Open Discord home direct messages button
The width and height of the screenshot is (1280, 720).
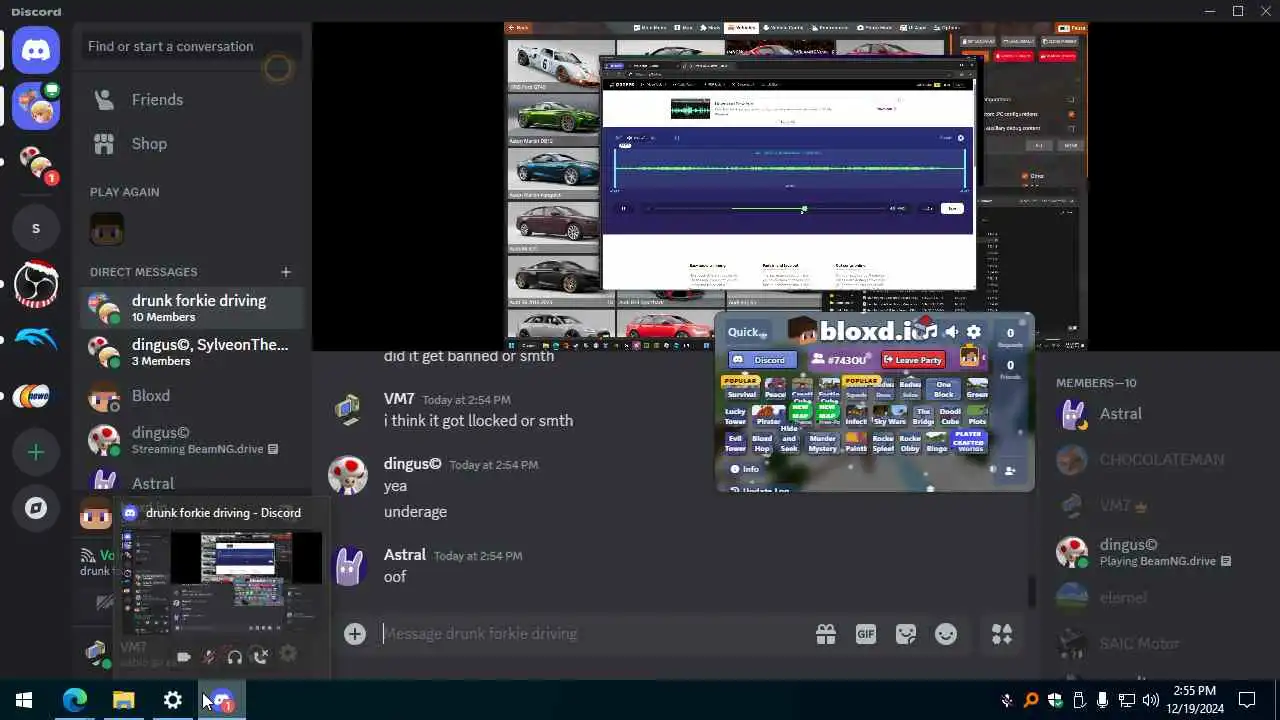pyautogui.click(x=36, y=49)
